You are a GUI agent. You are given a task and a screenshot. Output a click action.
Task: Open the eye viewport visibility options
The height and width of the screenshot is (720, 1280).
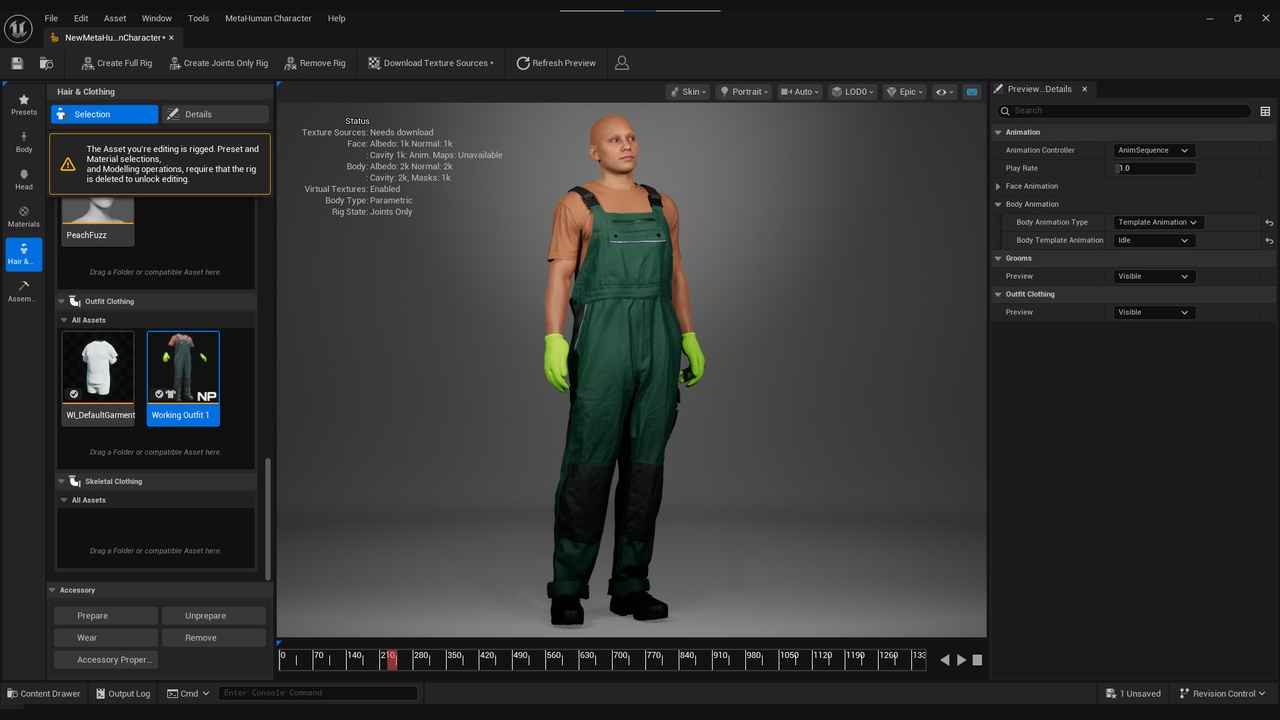tap(944, 92)
